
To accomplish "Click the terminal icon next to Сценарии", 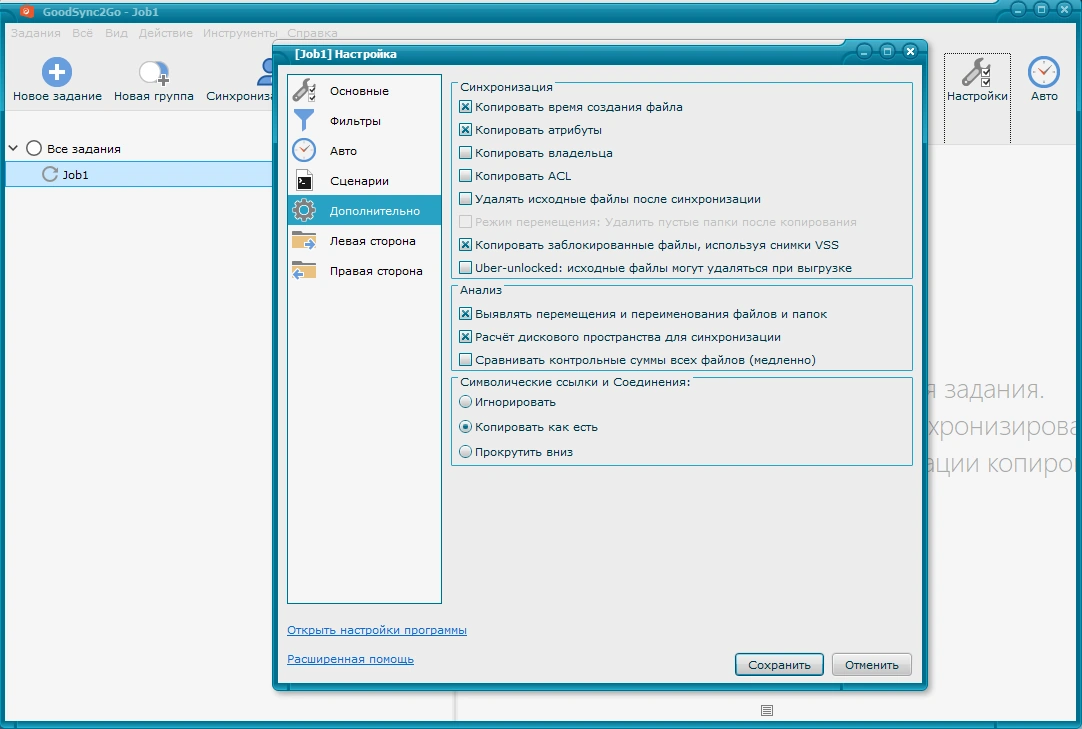I will tap(304, 181).
